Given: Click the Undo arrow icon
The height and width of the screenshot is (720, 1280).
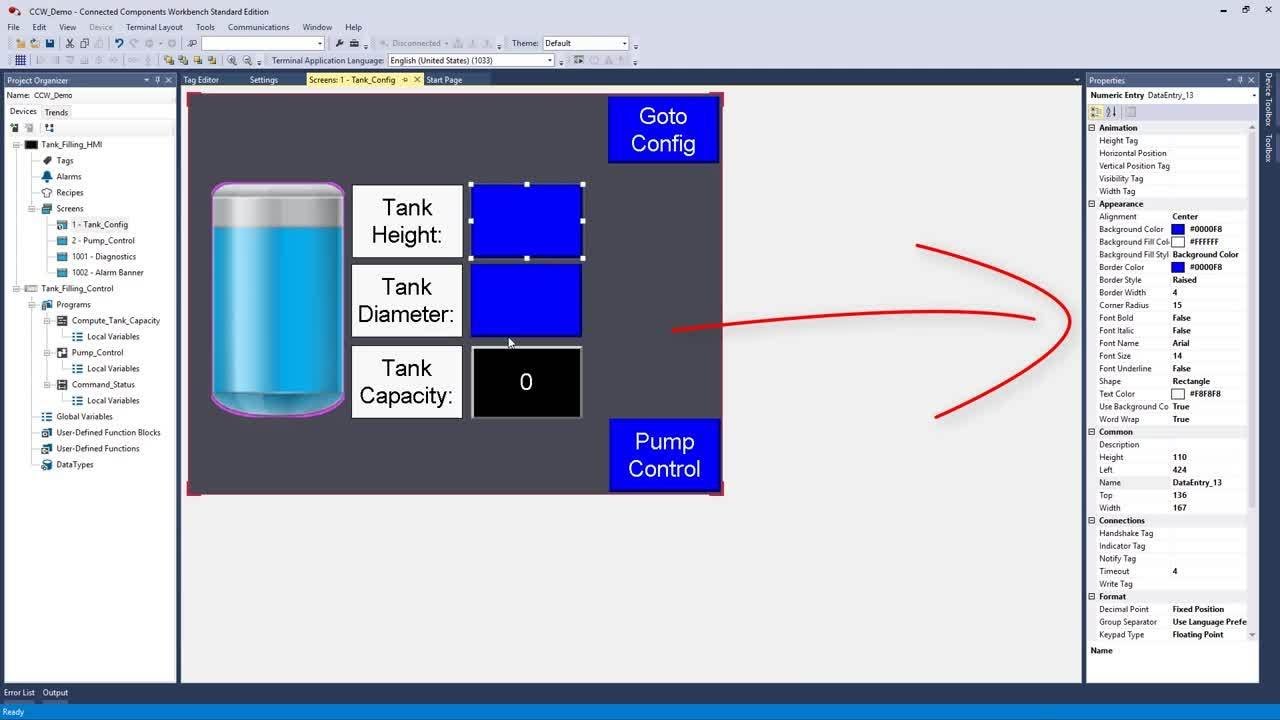Looking at the screenshot, I should coord(118,43).
